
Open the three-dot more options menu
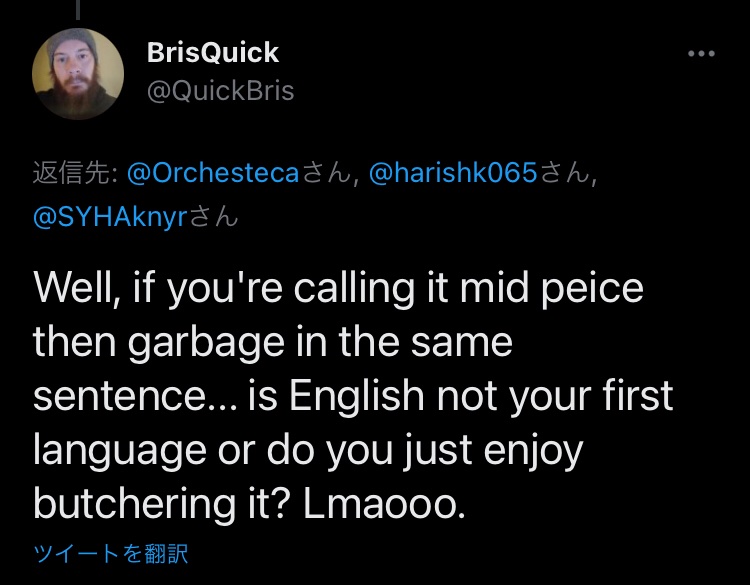tap(701, 53)
